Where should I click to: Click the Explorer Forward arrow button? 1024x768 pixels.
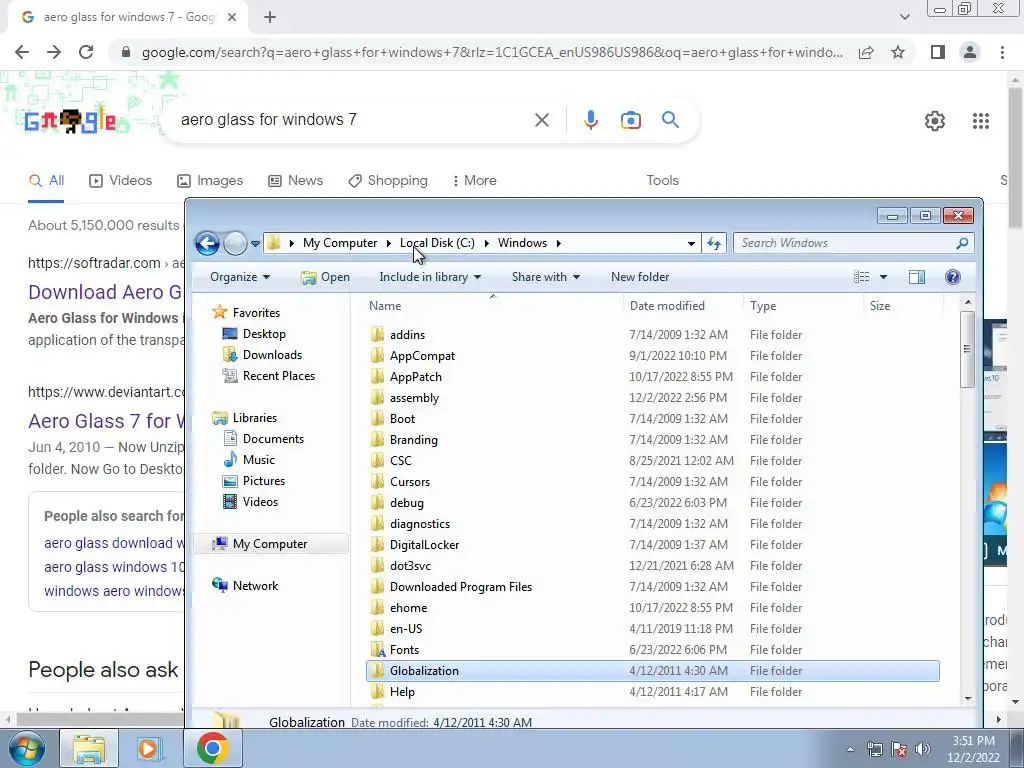pos(235,244)
